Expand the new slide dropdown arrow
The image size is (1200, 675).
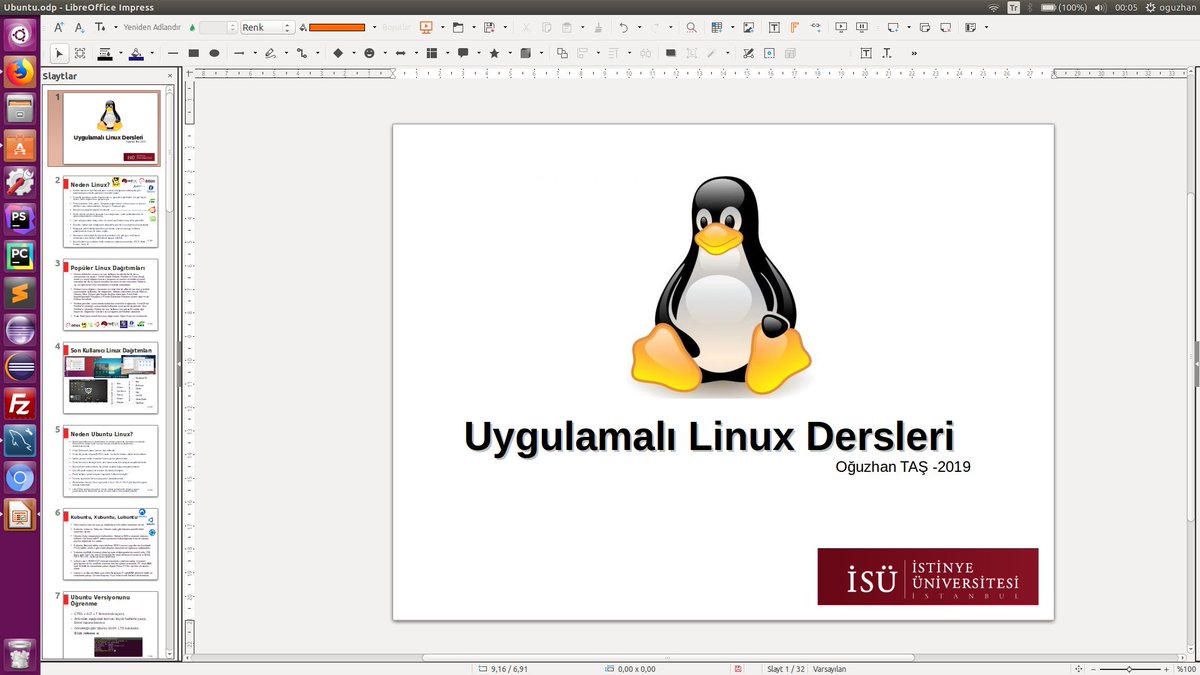pyautogui.click(x=908, y=27)
